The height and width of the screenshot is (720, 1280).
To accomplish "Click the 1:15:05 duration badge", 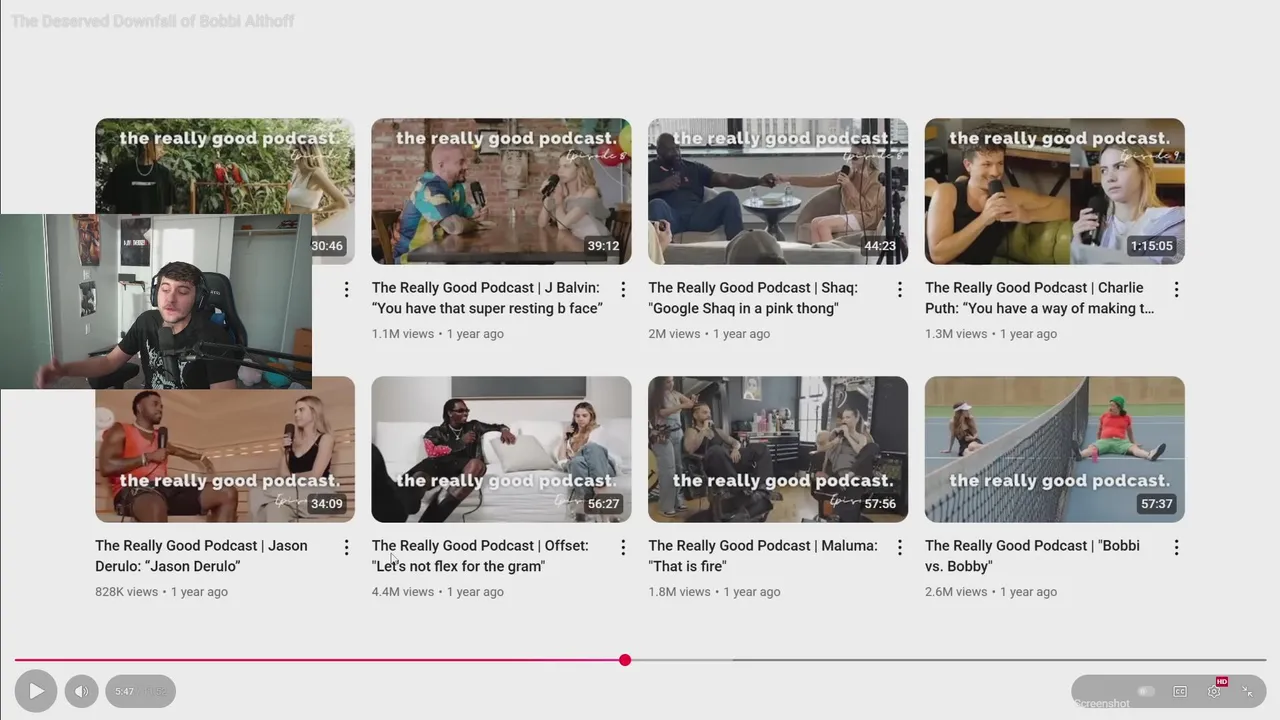I will pos(1152,246).
